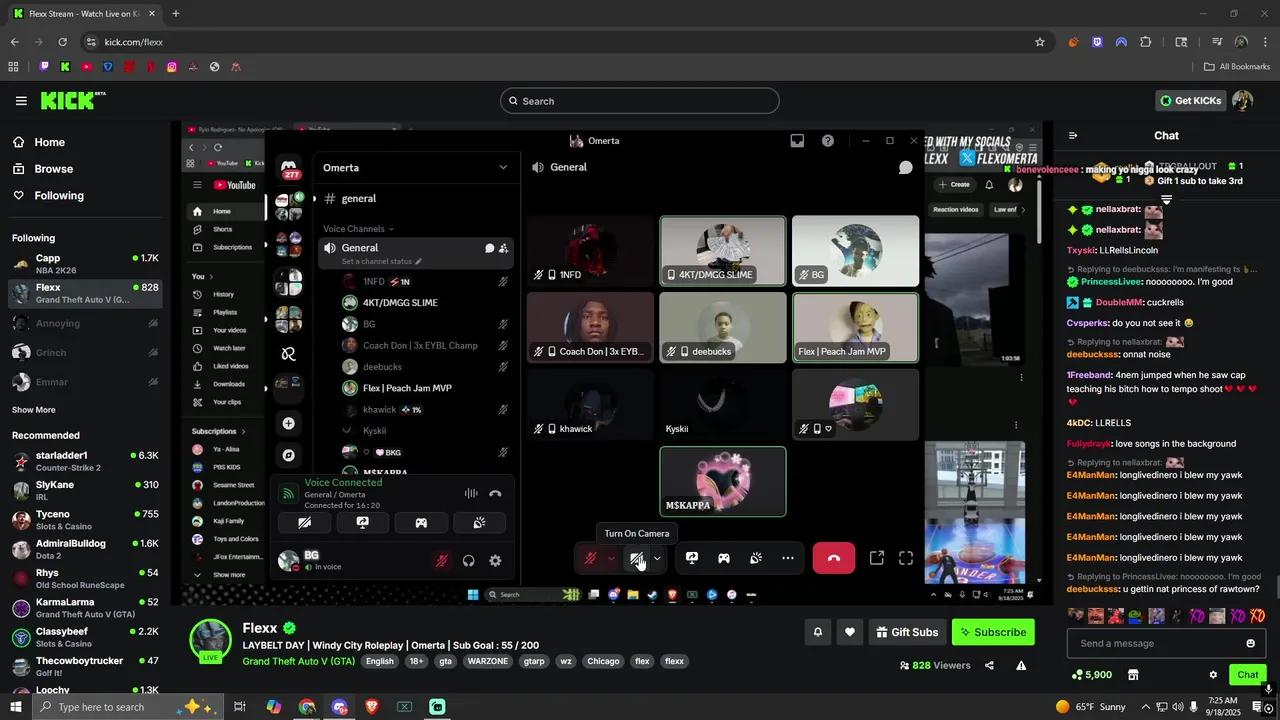The height and width of the screenshot is (720, 1280).
Task: Report the stream with warning icon
Action: pos(1021,666)
